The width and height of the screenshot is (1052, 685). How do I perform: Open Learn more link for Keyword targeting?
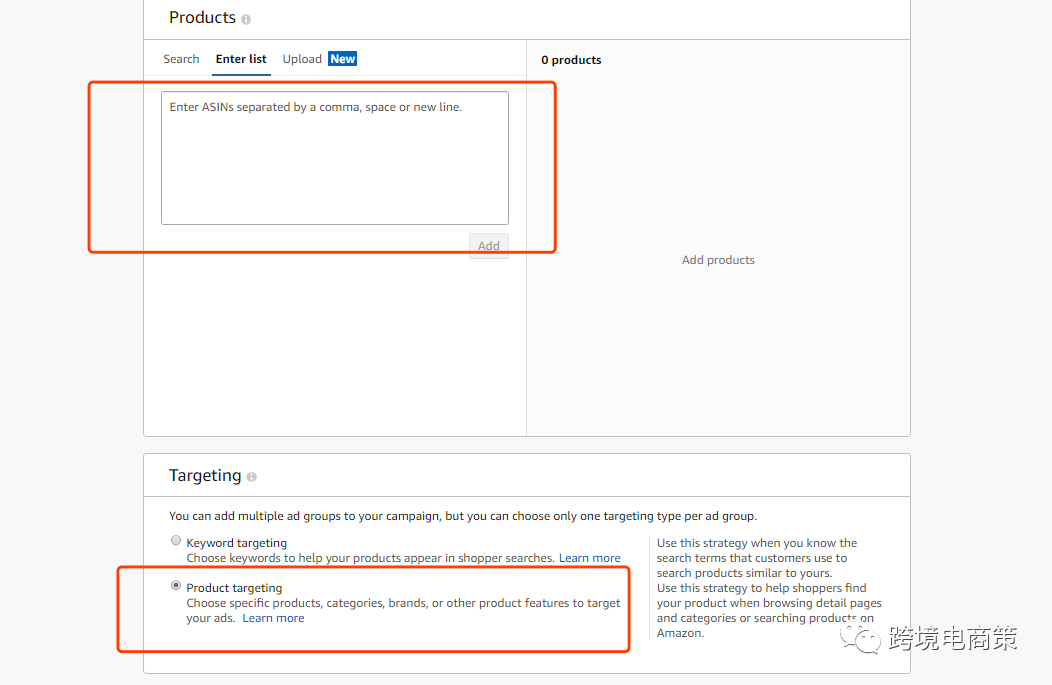[590, 558]
